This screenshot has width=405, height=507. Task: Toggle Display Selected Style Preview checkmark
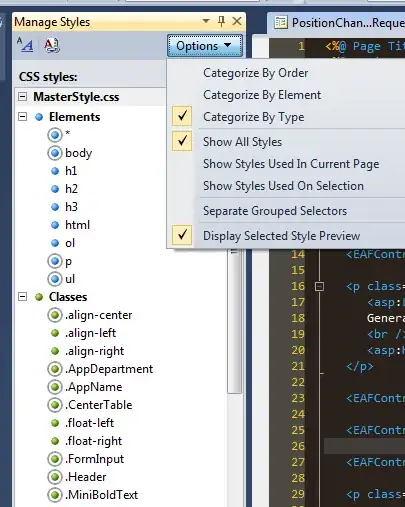pos(182,235)
